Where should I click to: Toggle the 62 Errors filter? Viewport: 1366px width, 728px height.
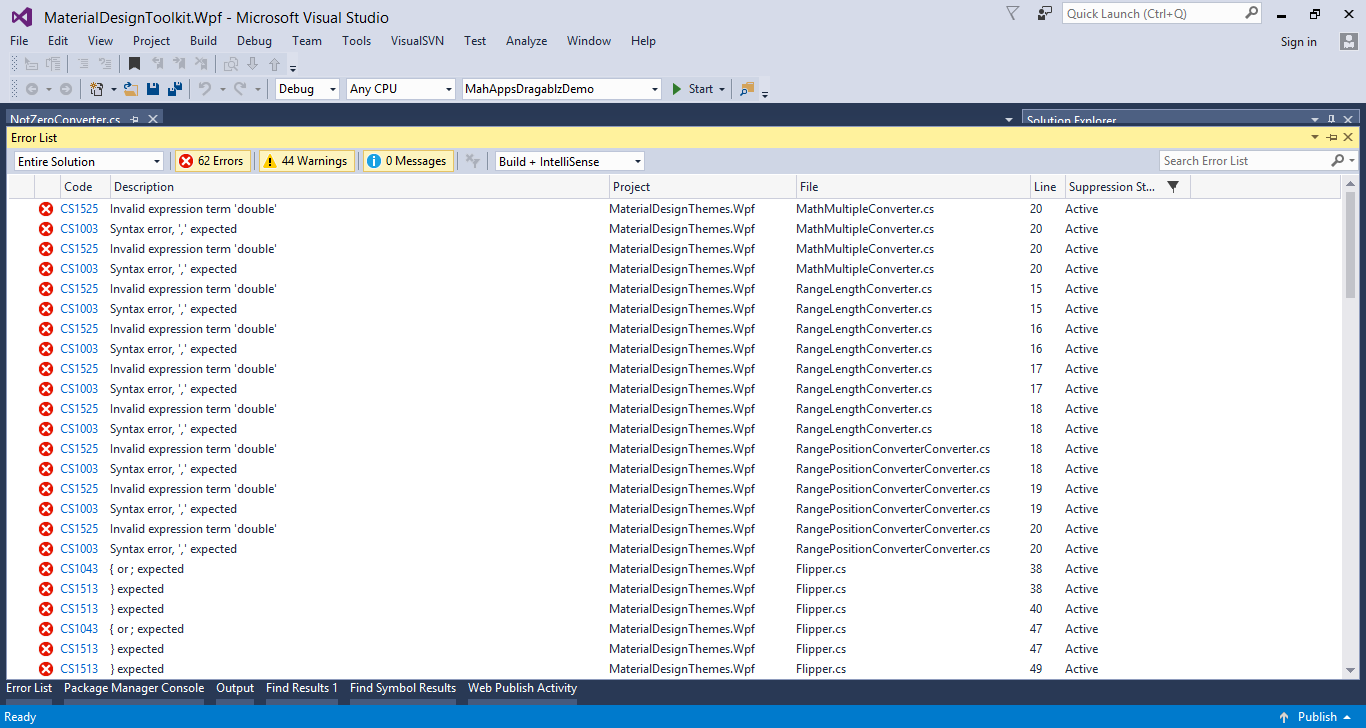(212, 161)
